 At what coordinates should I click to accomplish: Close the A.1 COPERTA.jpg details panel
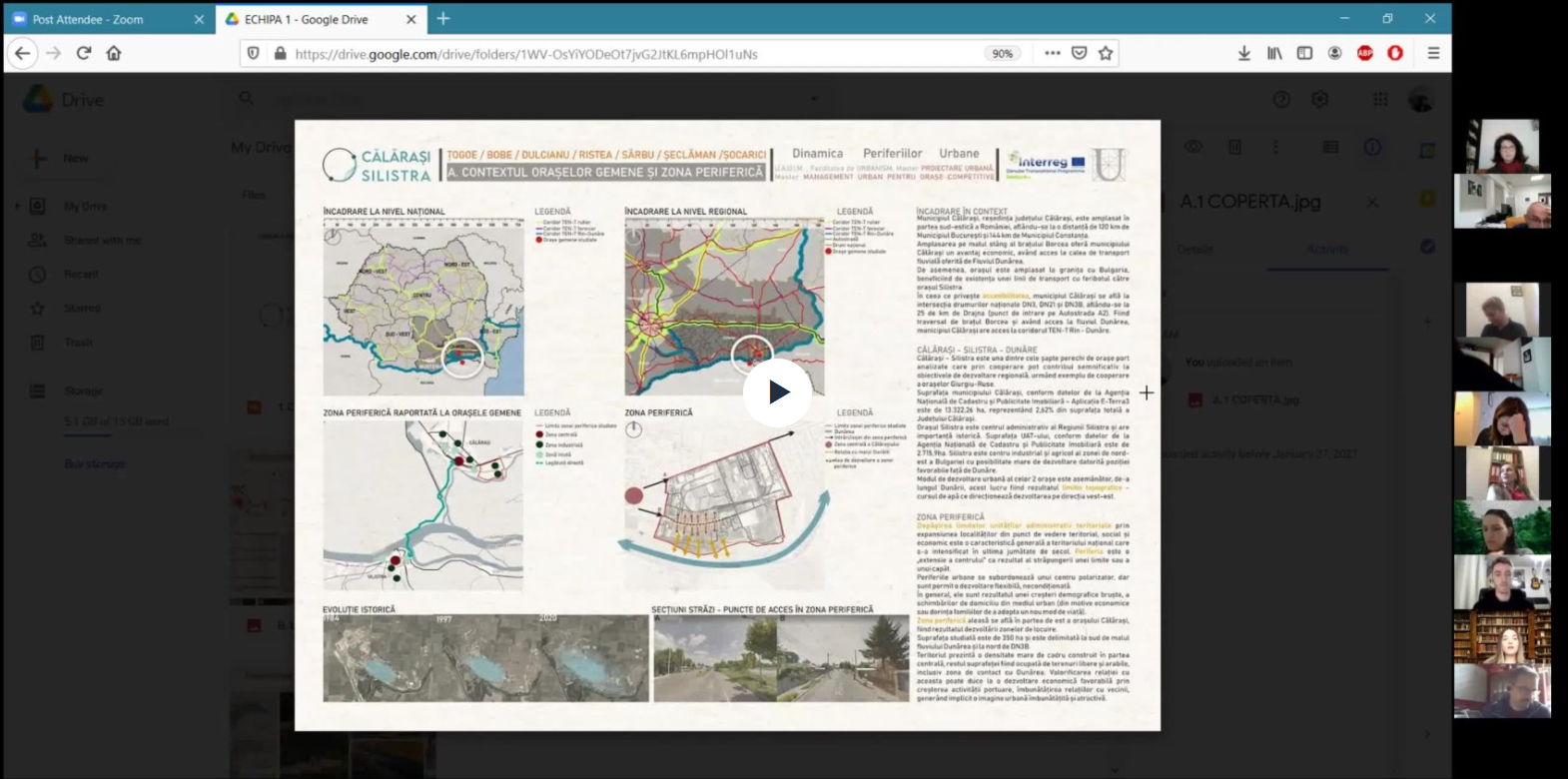coord(1372,202)
